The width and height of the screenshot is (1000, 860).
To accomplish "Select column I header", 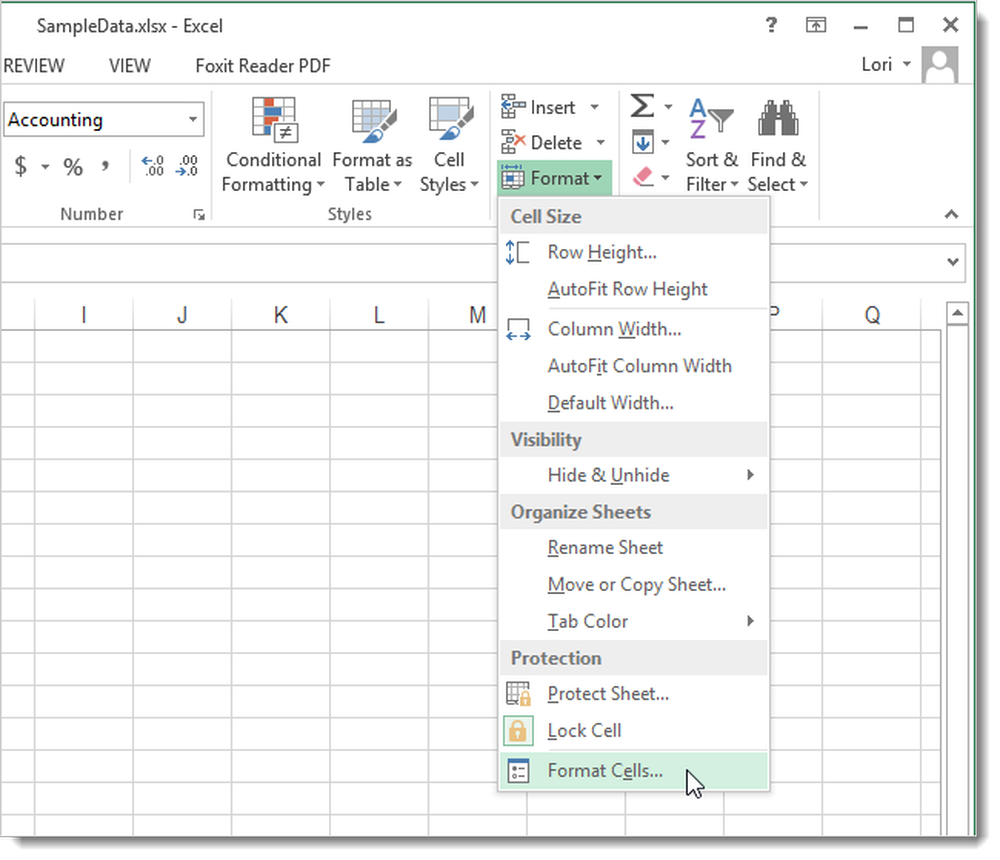I will pos(84,315).
